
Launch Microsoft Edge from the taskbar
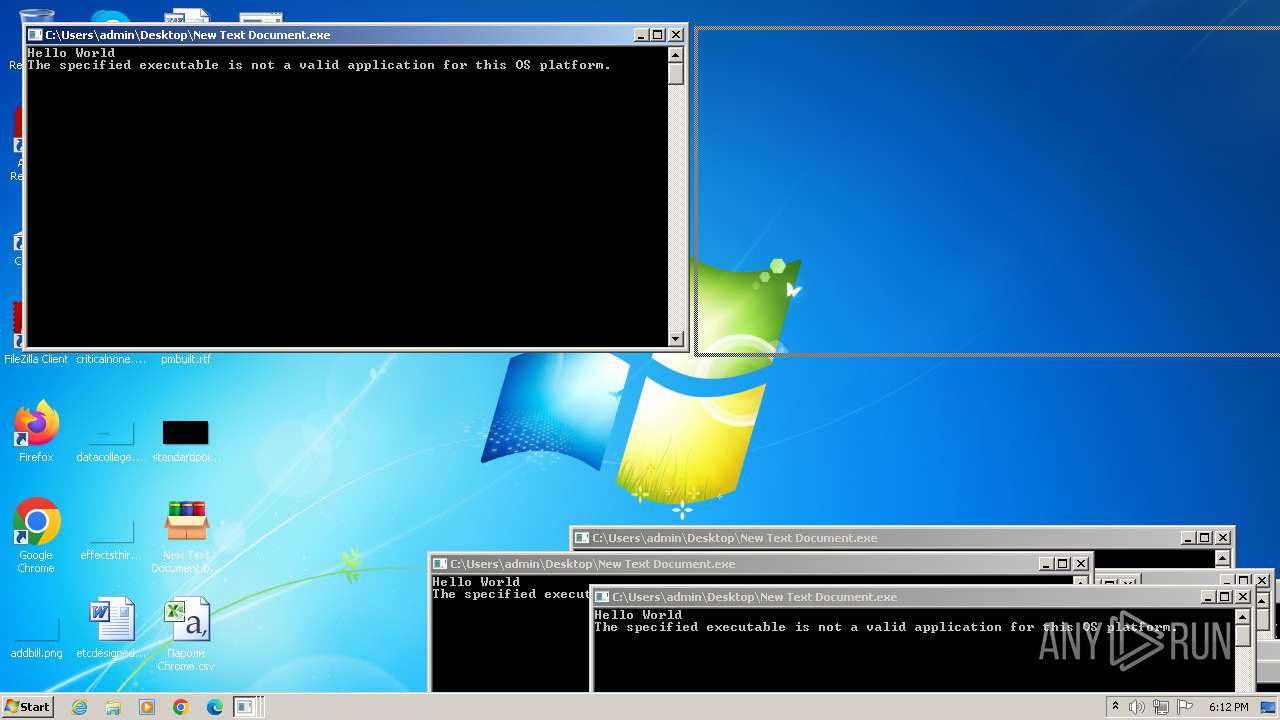pos(215,707)
